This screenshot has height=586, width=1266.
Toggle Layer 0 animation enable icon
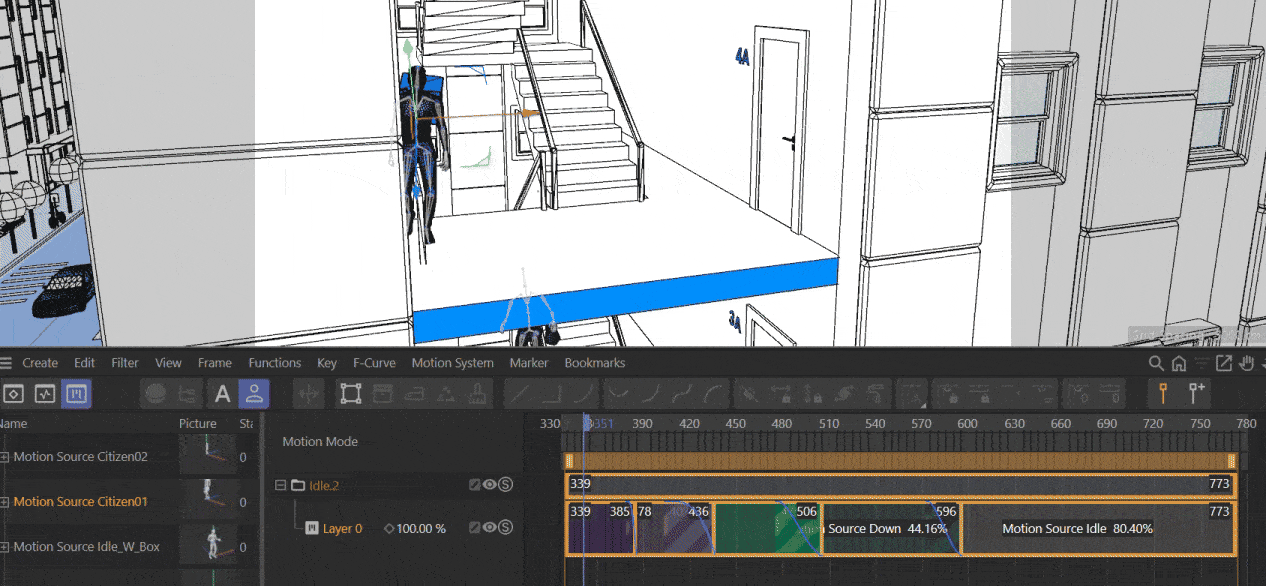pos(475,527)
